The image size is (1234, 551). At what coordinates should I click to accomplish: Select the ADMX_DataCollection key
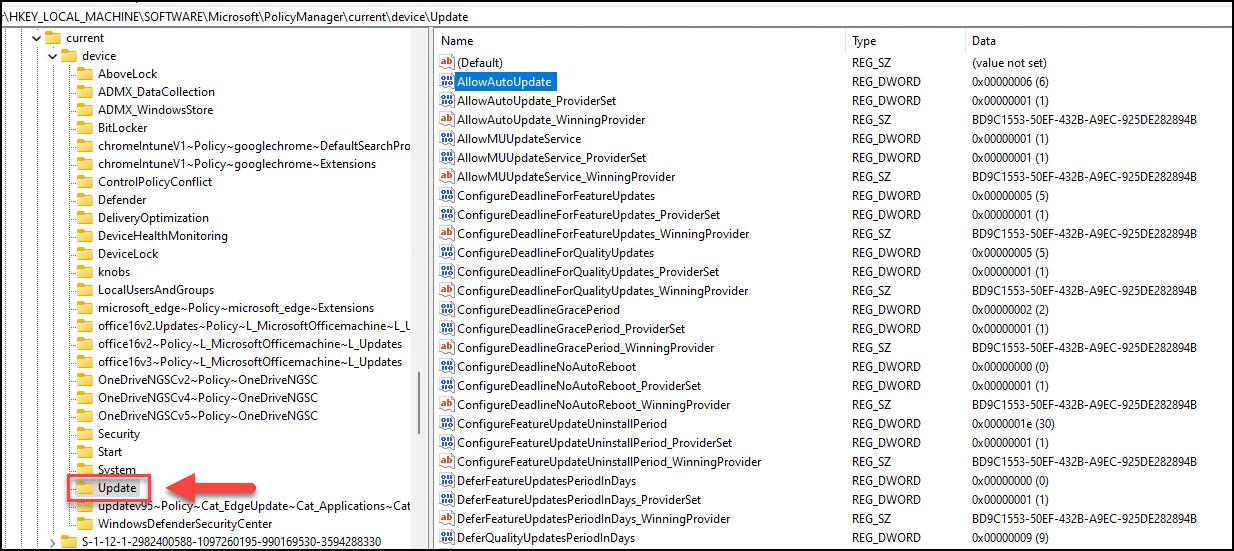click(156, 92)
